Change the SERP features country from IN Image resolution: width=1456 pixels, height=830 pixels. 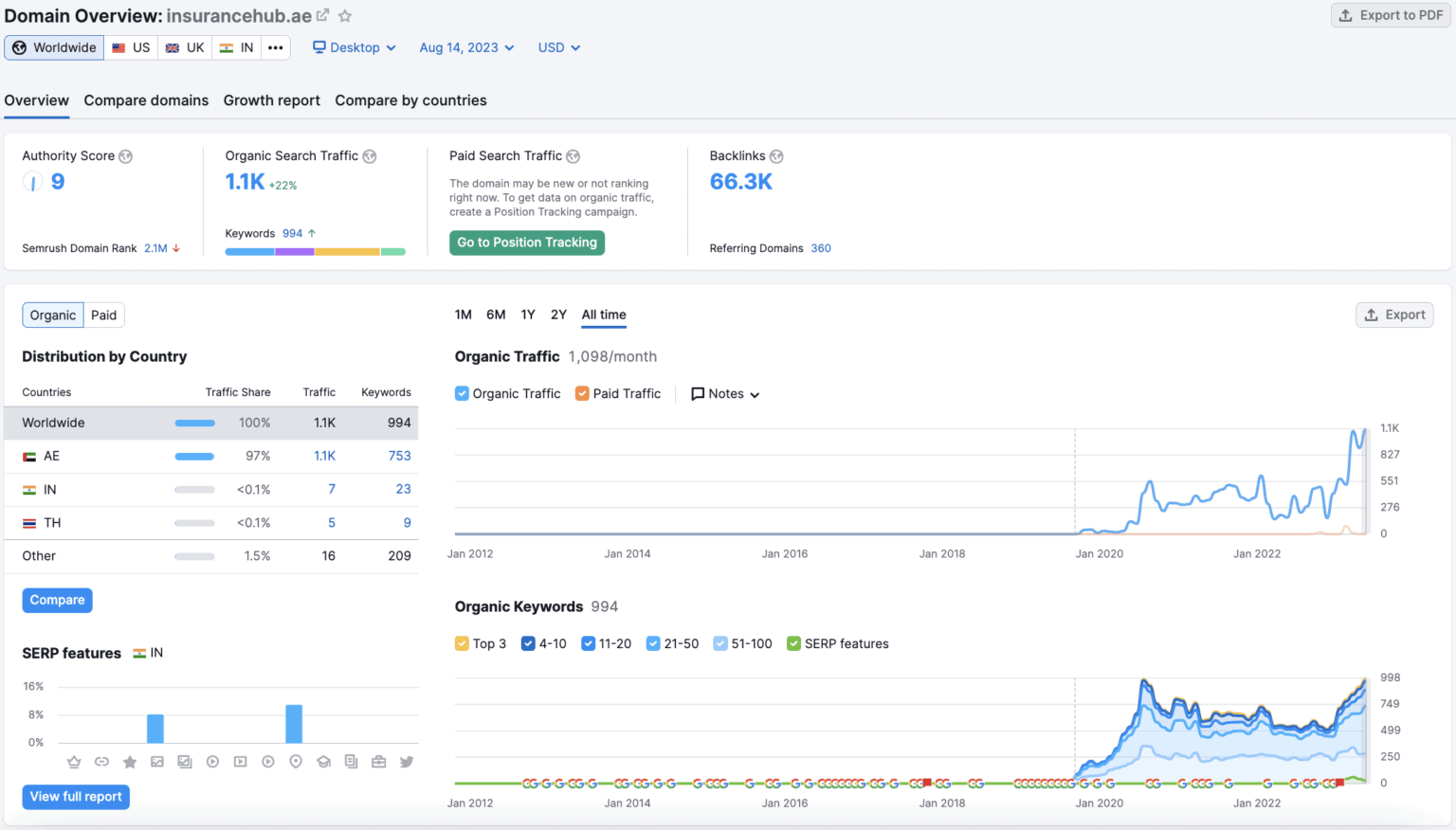coord(148,653)
